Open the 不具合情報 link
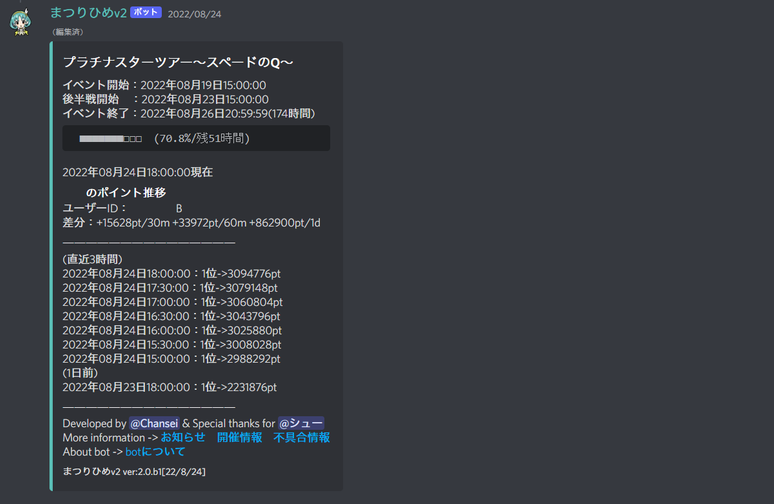774x504 pixels. [301, 437]
